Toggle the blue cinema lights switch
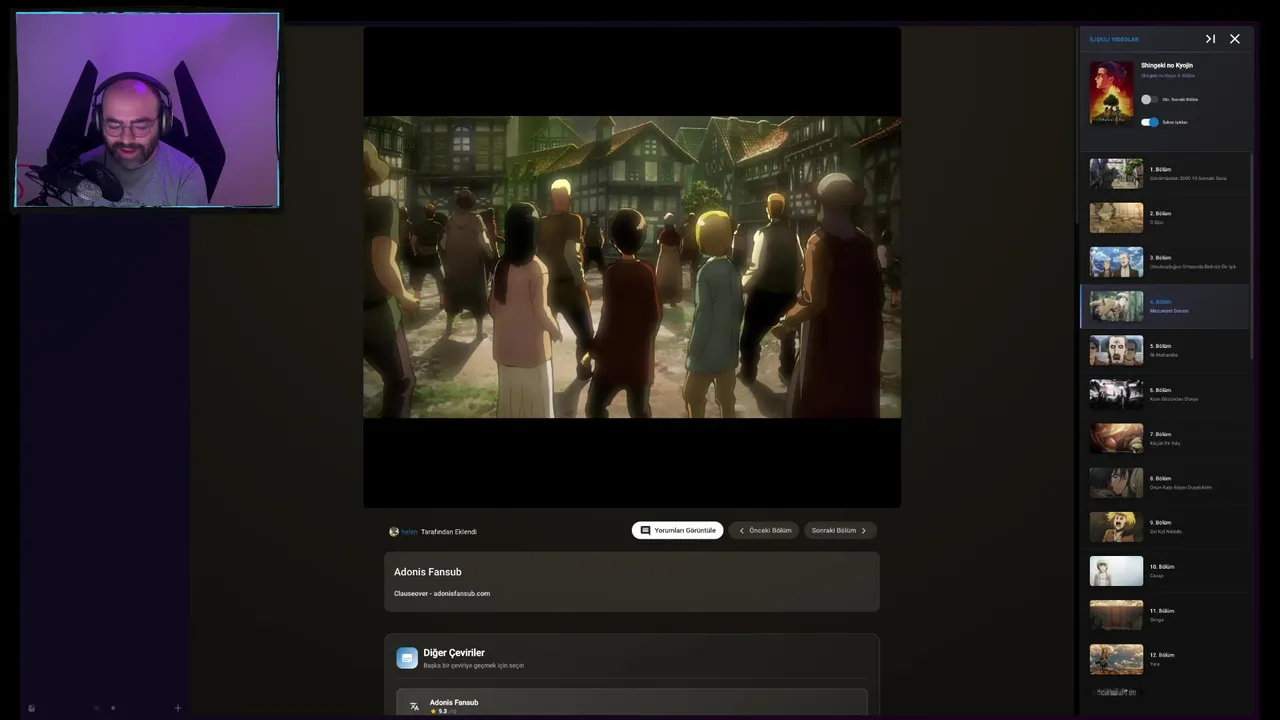 pyautogui.click(x=1150, y=122)
